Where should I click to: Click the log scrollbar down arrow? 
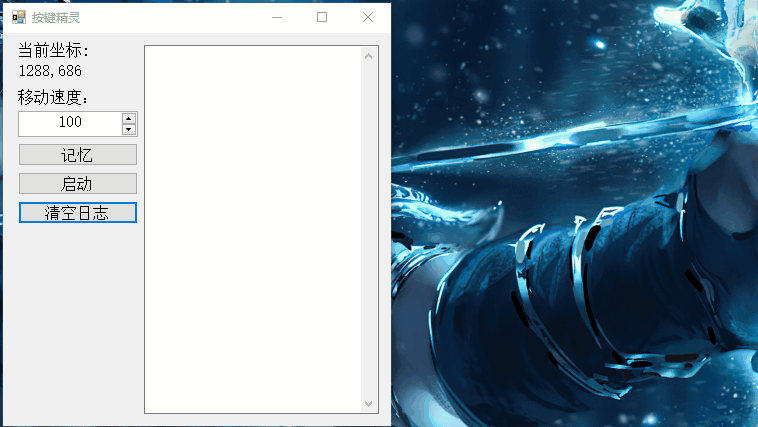pyautogui.click(x=368, y=403)
